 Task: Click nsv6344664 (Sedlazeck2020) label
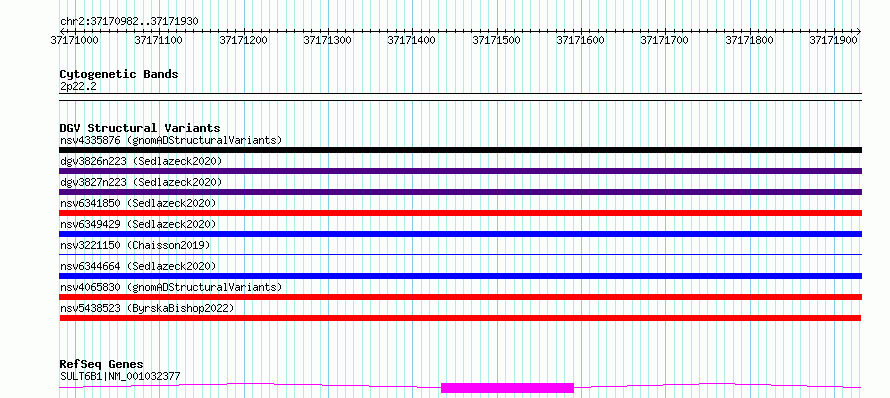coord(138,266)
